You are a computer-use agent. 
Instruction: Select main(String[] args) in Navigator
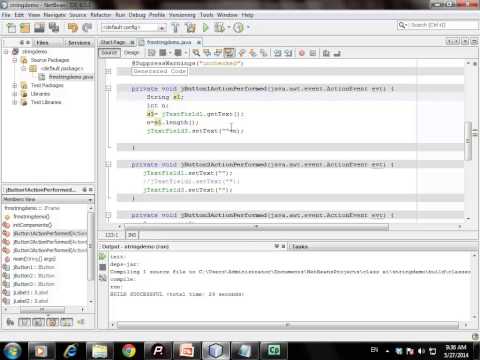(x=34, y=259)
